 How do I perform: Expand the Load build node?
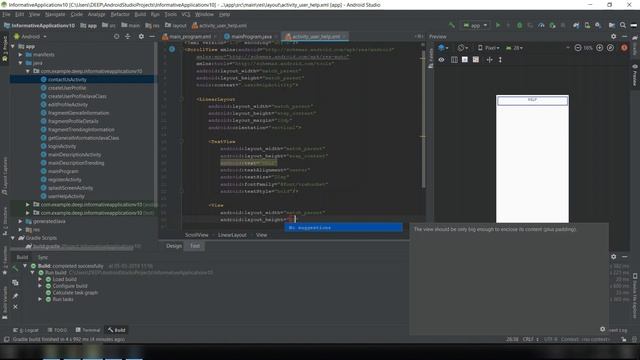point(40,279)
